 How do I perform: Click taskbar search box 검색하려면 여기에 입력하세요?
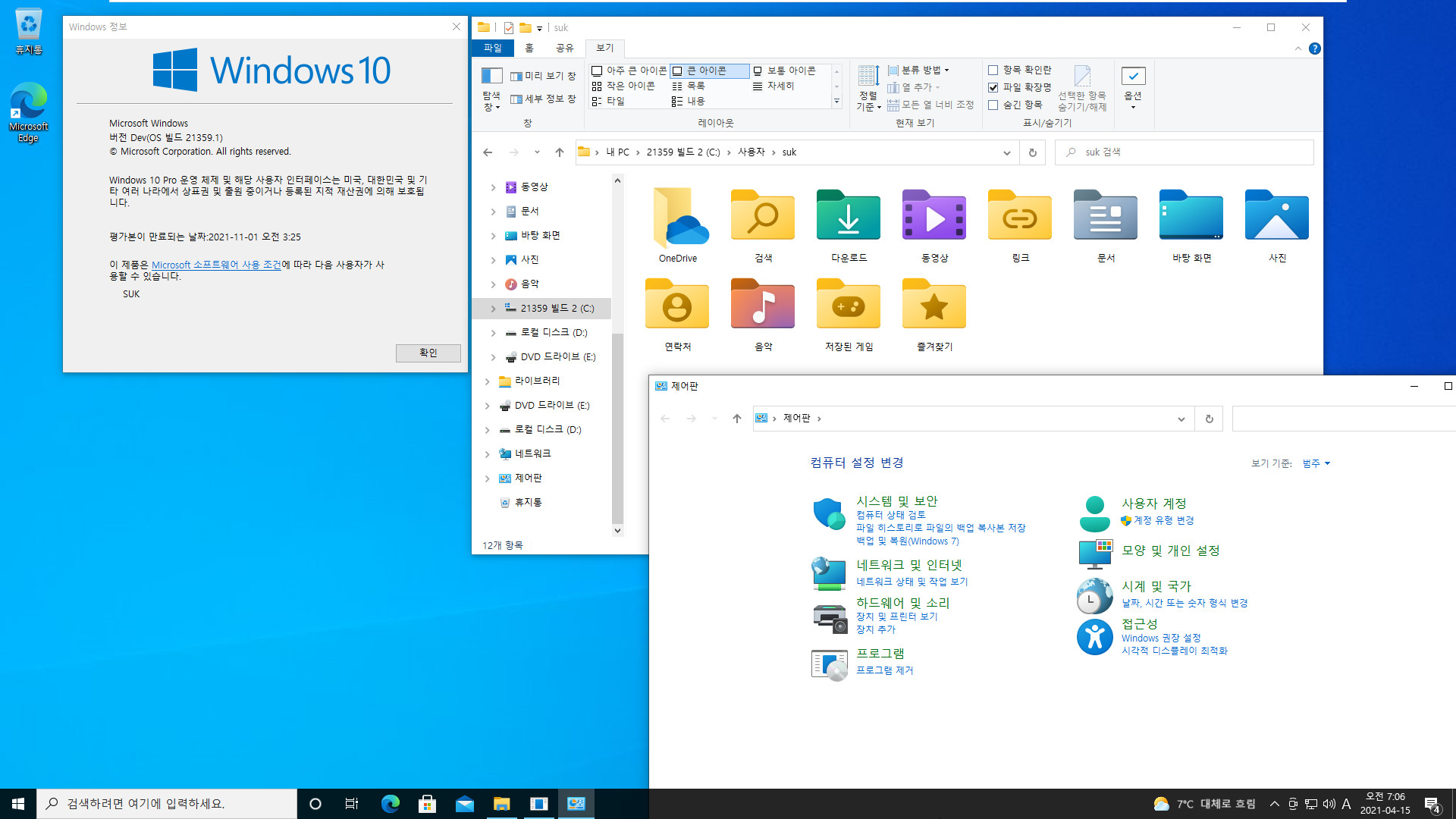(167, 804)
